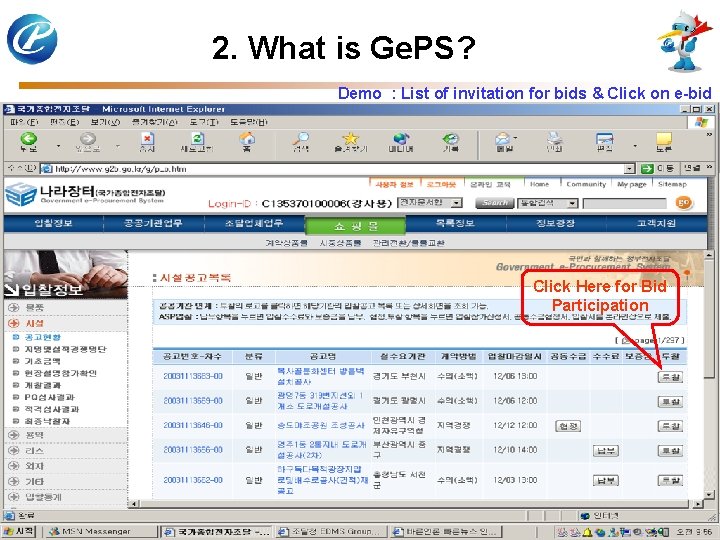The image size is (720, 540).
Task: Select the 공공기관업무 navigation tab
Action: coord(153,224)
